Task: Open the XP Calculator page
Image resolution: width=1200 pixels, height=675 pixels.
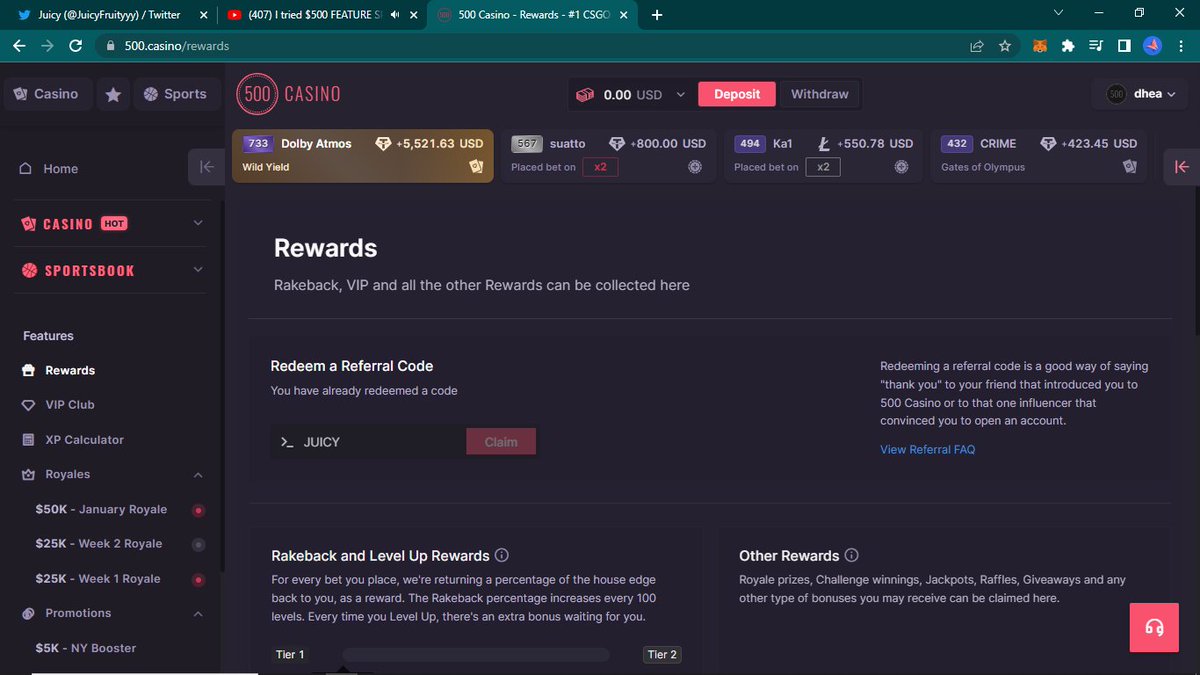Action: point(84,440)
